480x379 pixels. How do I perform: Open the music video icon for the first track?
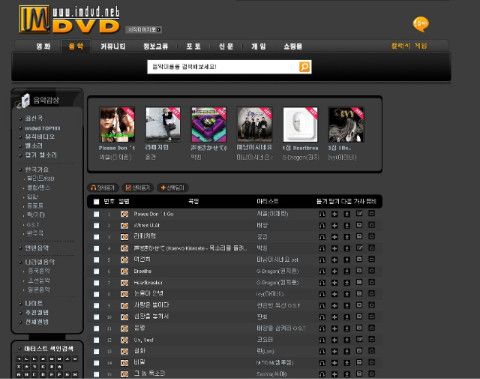click(x=371, y=213)
